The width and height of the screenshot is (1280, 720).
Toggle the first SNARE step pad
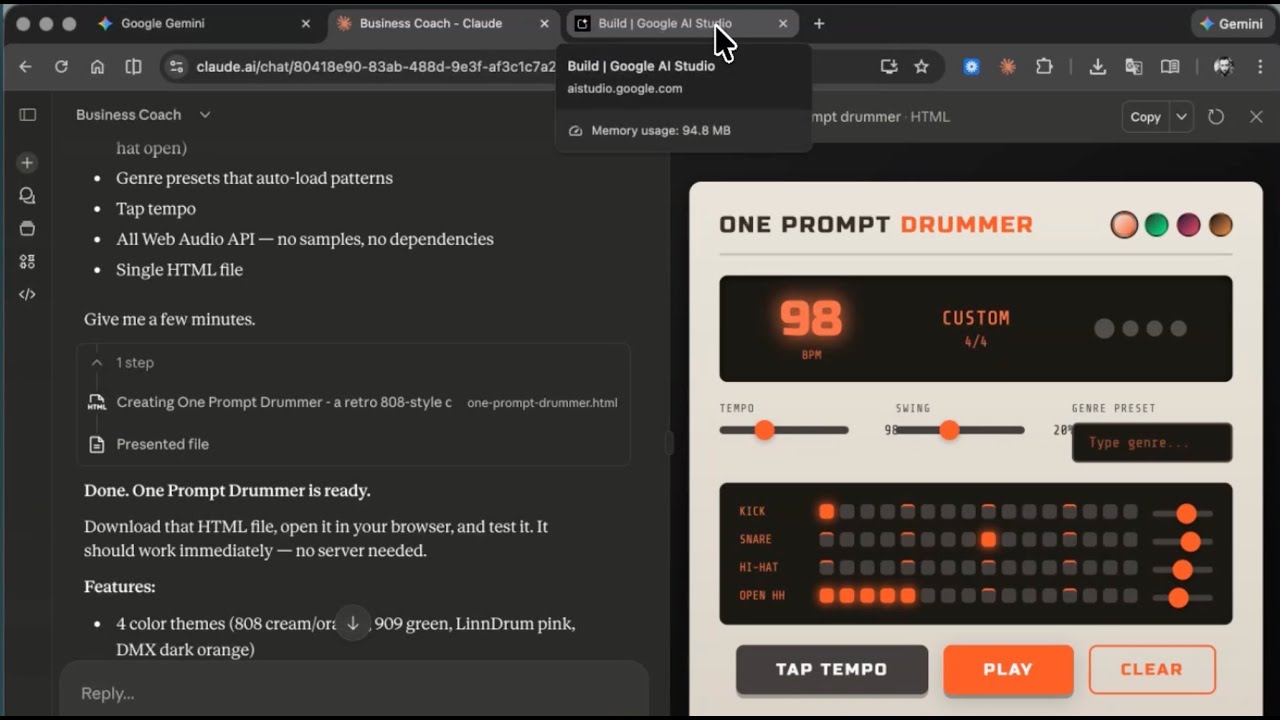(826, 539)
